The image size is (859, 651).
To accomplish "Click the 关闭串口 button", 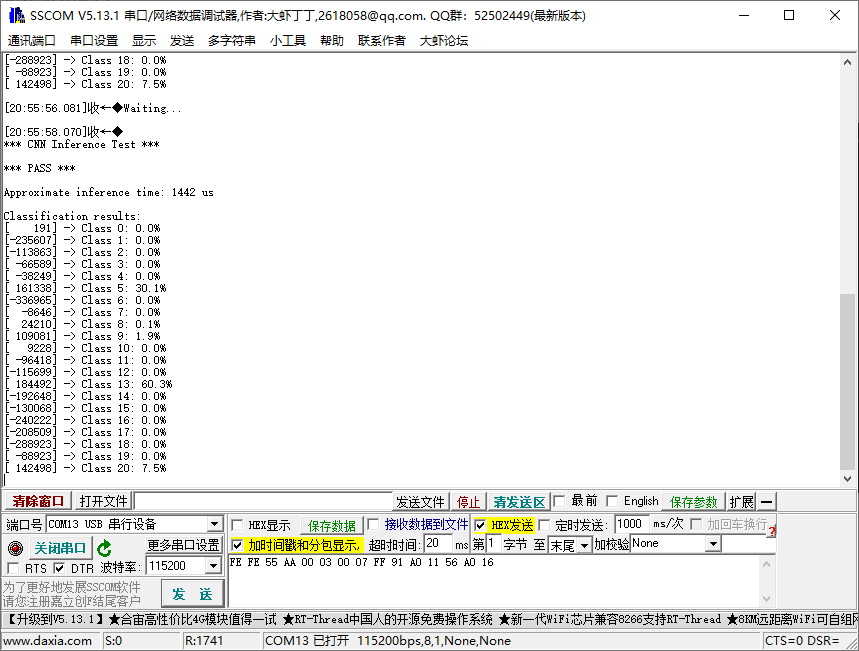I will pos(60,548).
